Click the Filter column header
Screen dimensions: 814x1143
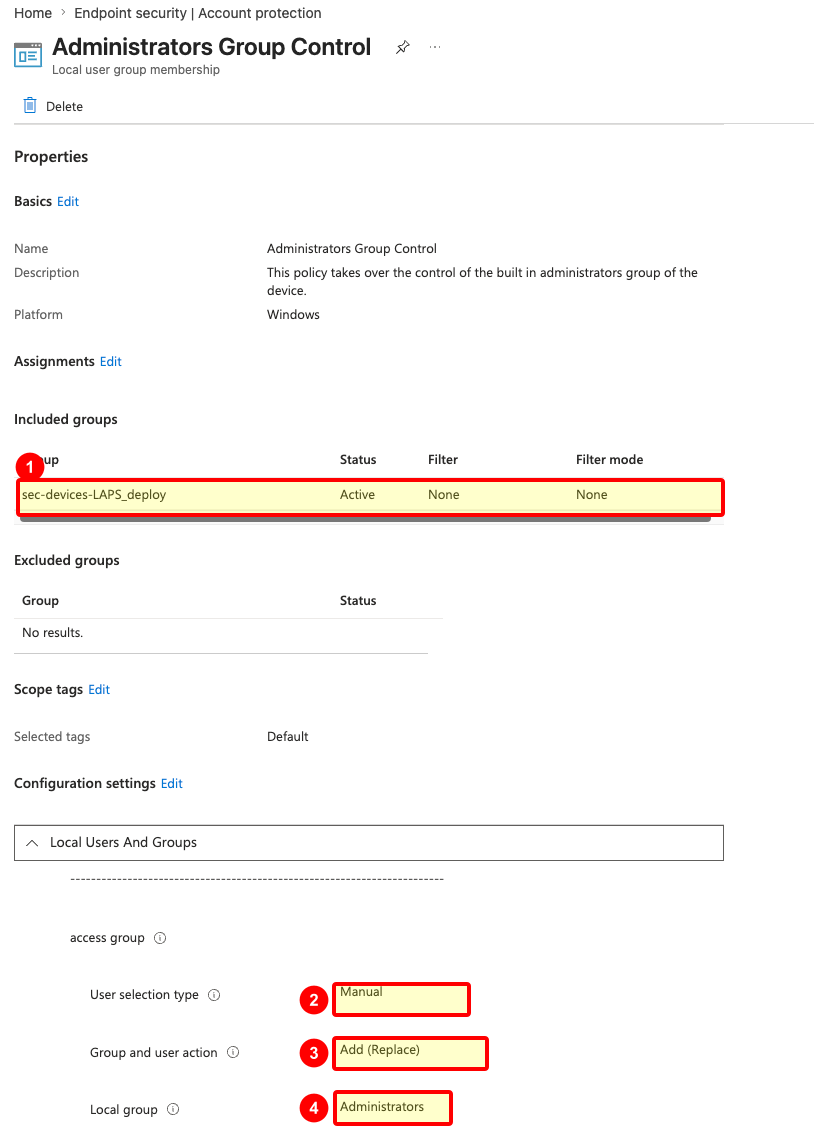(x=443, y=460)
